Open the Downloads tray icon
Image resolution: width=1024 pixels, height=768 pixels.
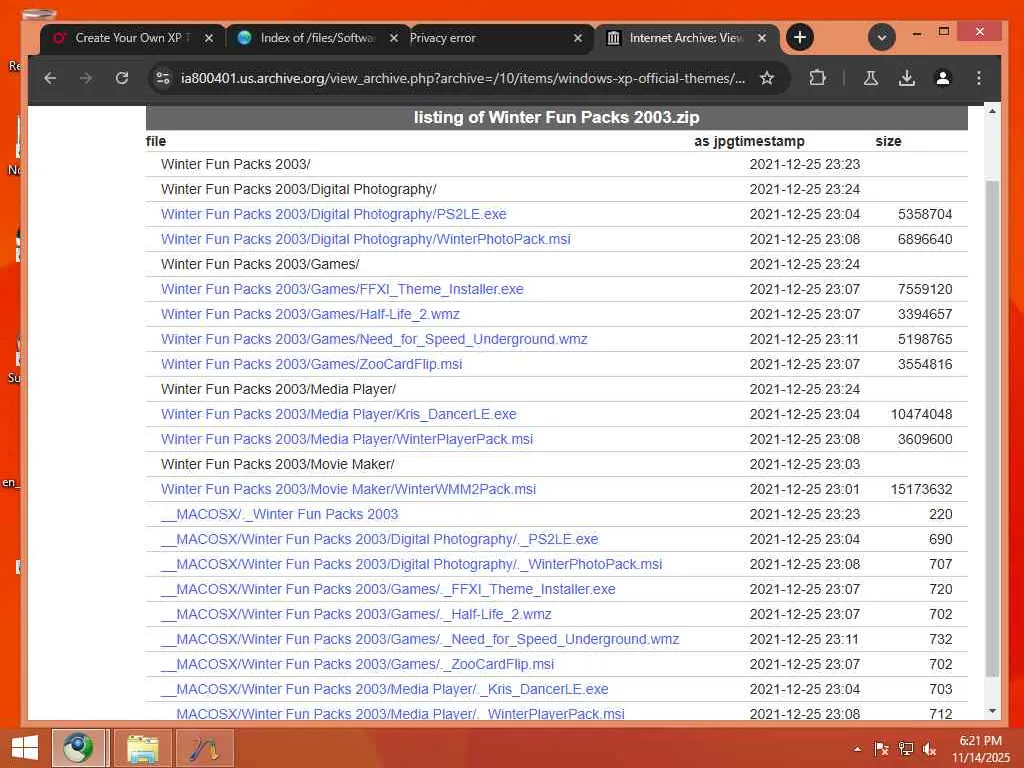[x=906, y=78]
